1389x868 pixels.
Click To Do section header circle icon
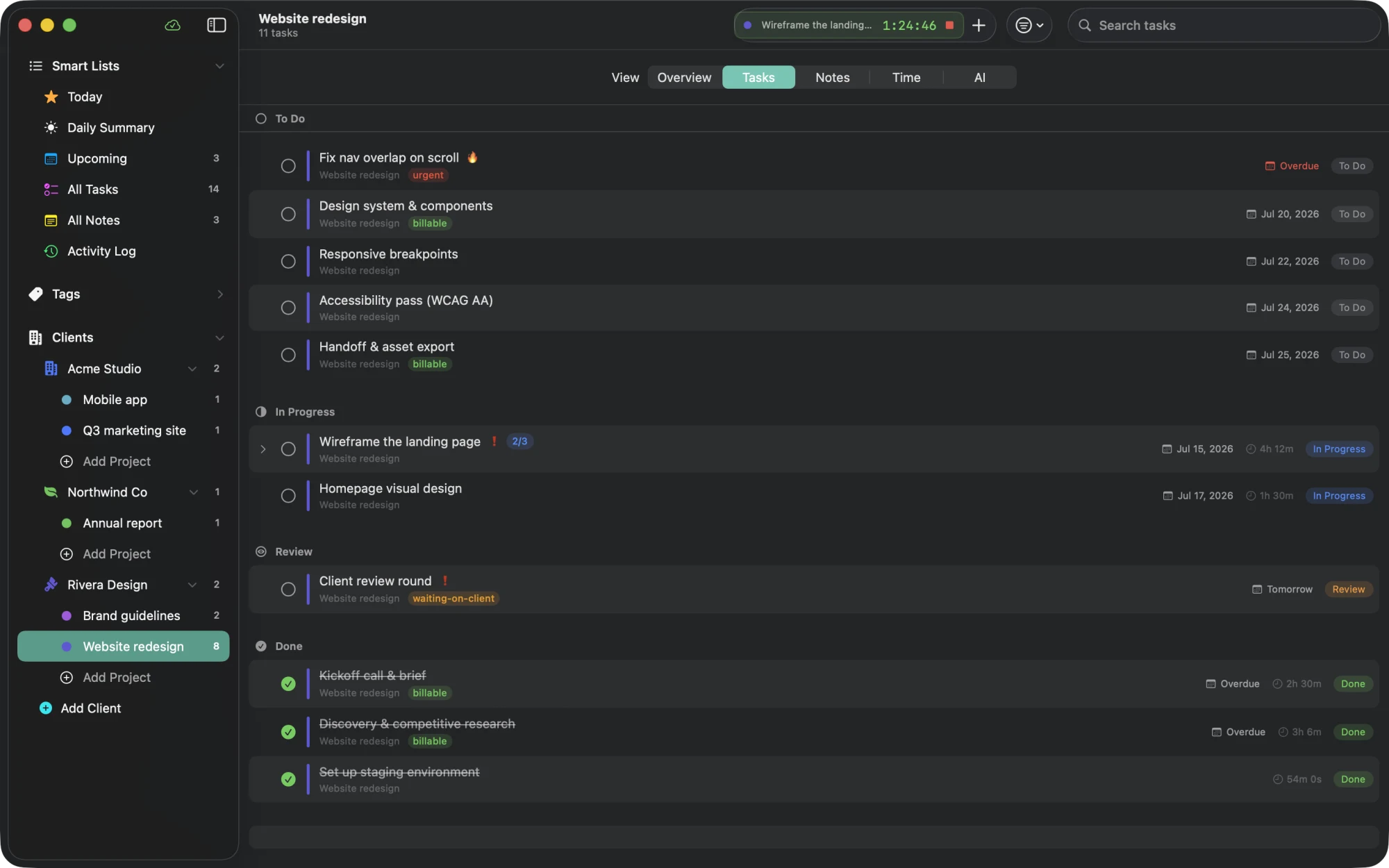(261, 119)
